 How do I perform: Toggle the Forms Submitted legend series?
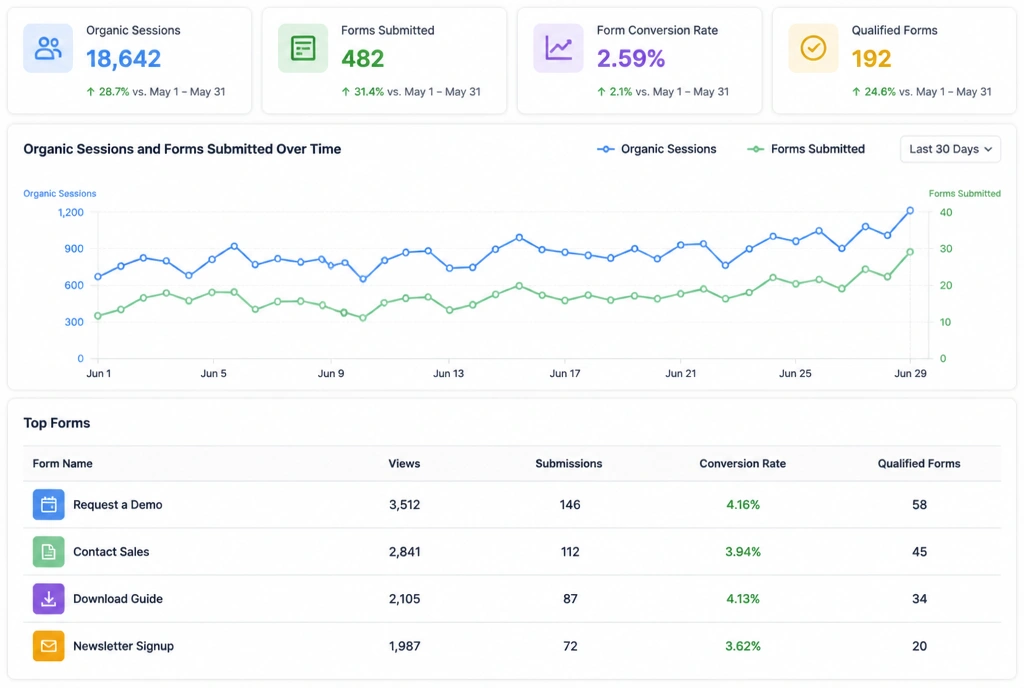click(x=806, y=149)
